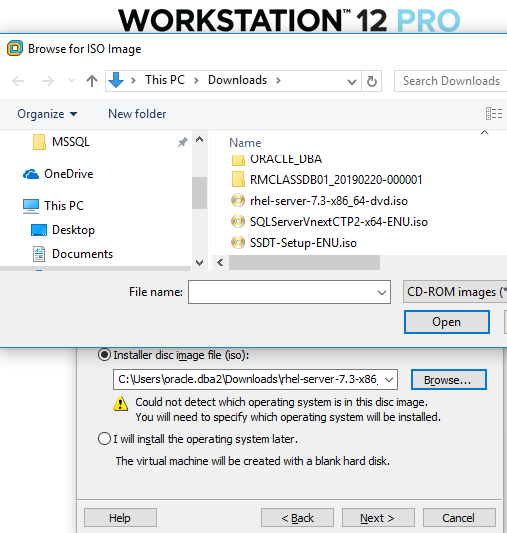Select SSDT-Setup-ENU.iso file

[x=303, y=243]
